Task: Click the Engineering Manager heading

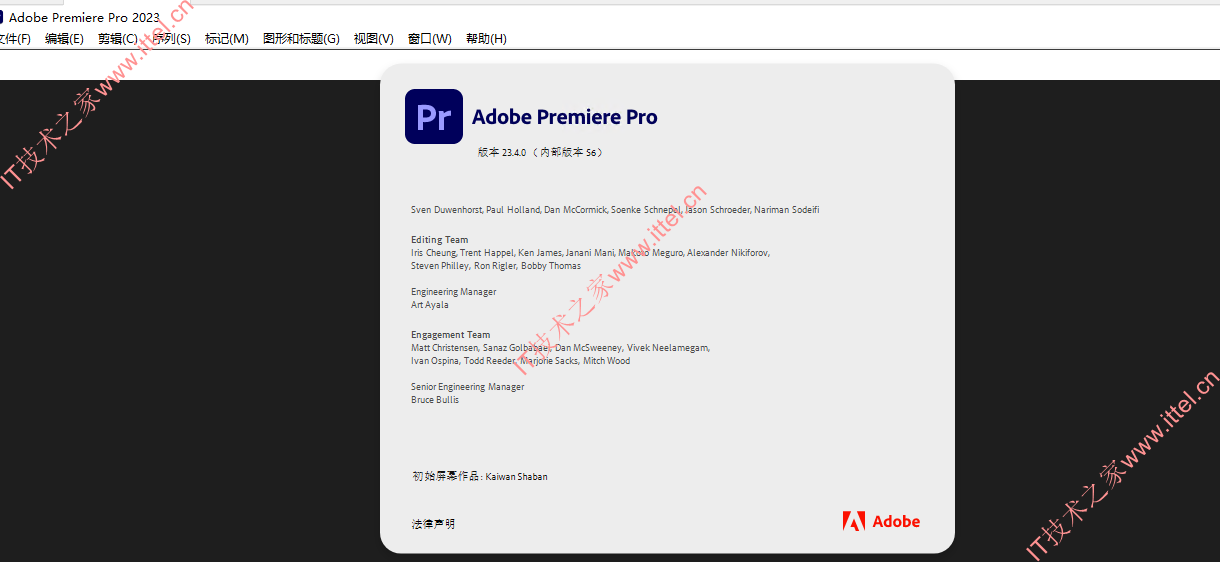Action: click(453, 292)
